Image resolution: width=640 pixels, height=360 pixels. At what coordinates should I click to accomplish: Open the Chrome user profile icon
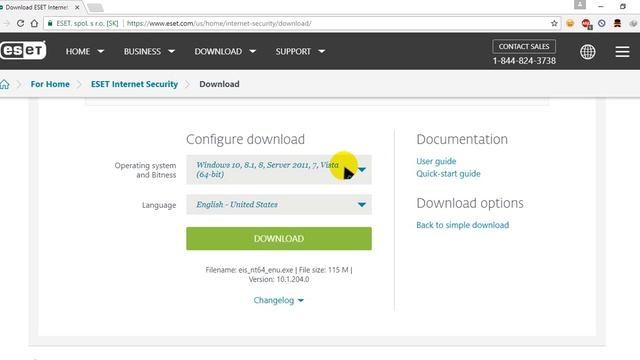click(580, 5)
